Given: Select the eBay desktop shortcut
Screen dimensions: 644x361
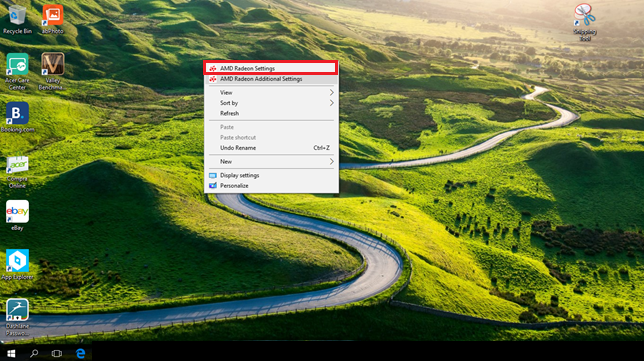Looking at the screenshot, I should (17, 215).
